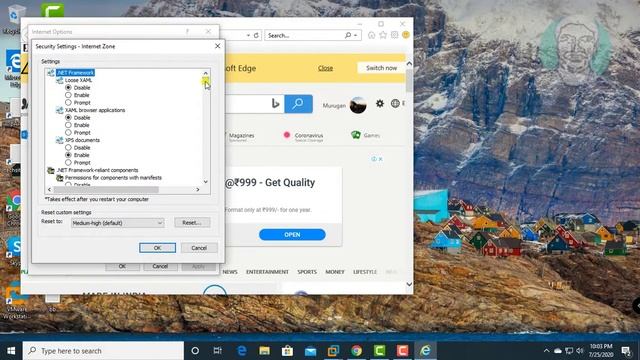Open the Murugan profile avatar

coord(358,105)
